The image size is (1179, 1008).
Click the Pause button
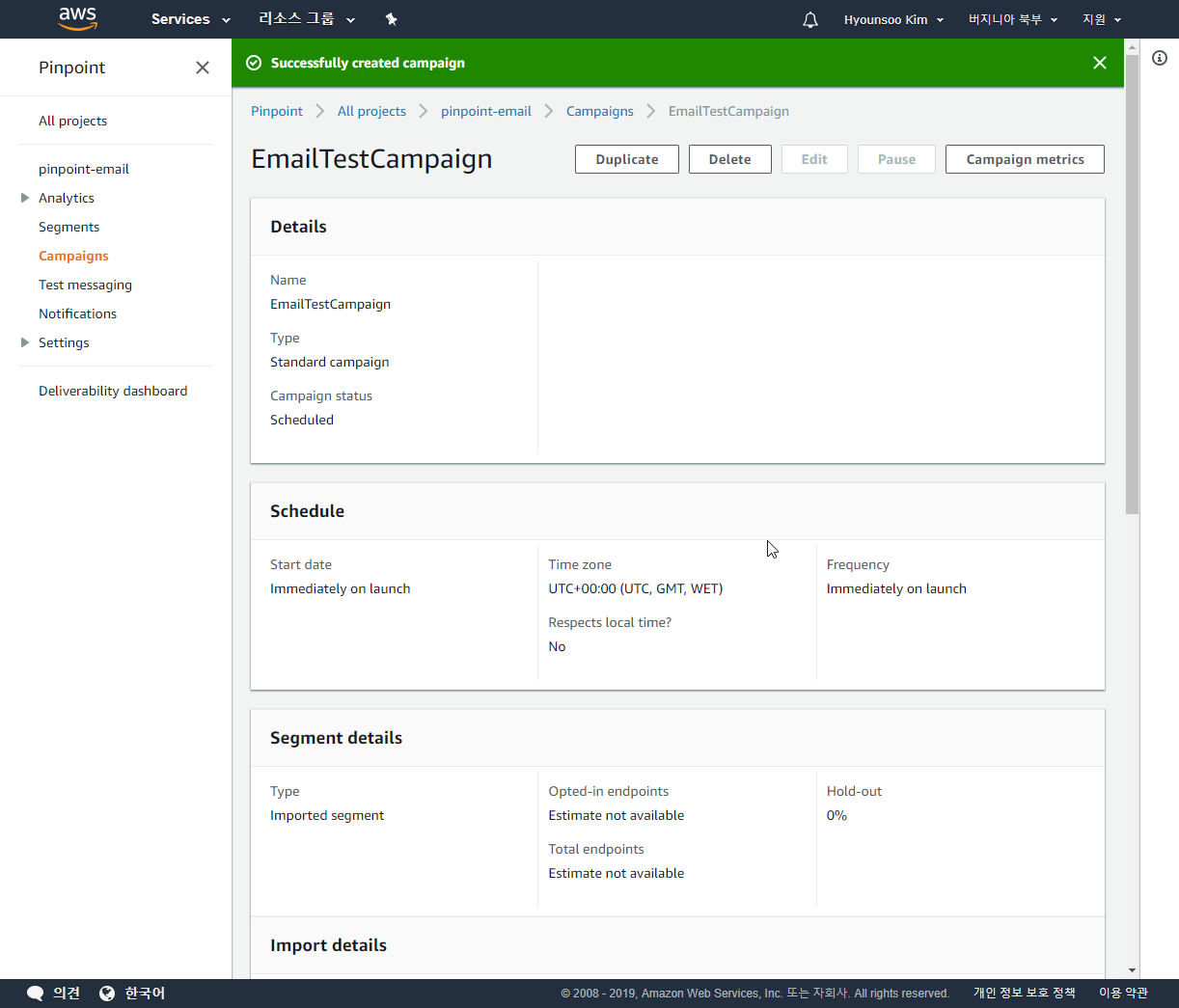(896, 159)
